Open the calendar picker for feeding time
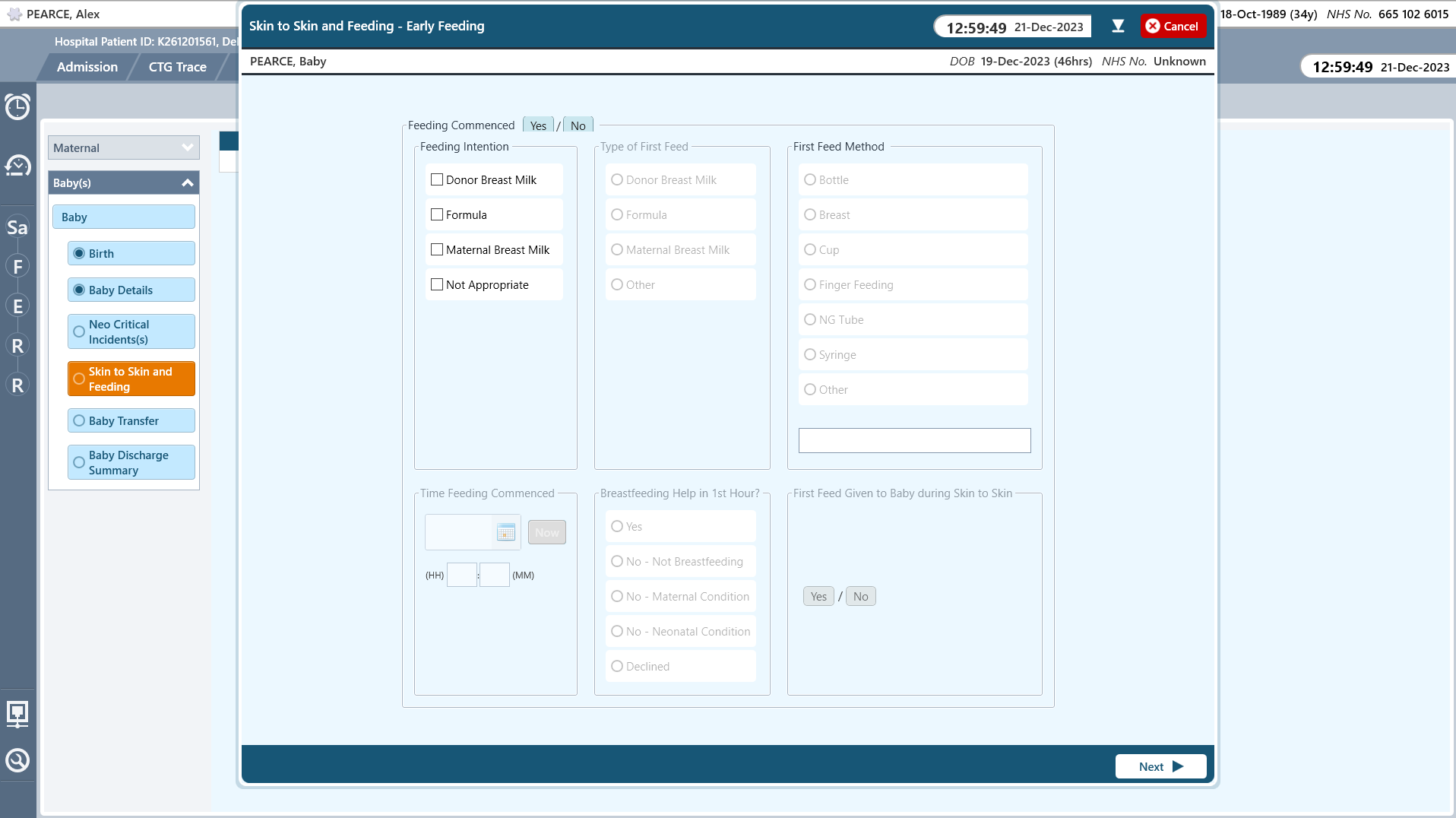The width and height of the screenshot is (1456, 818). pos(506,532)
